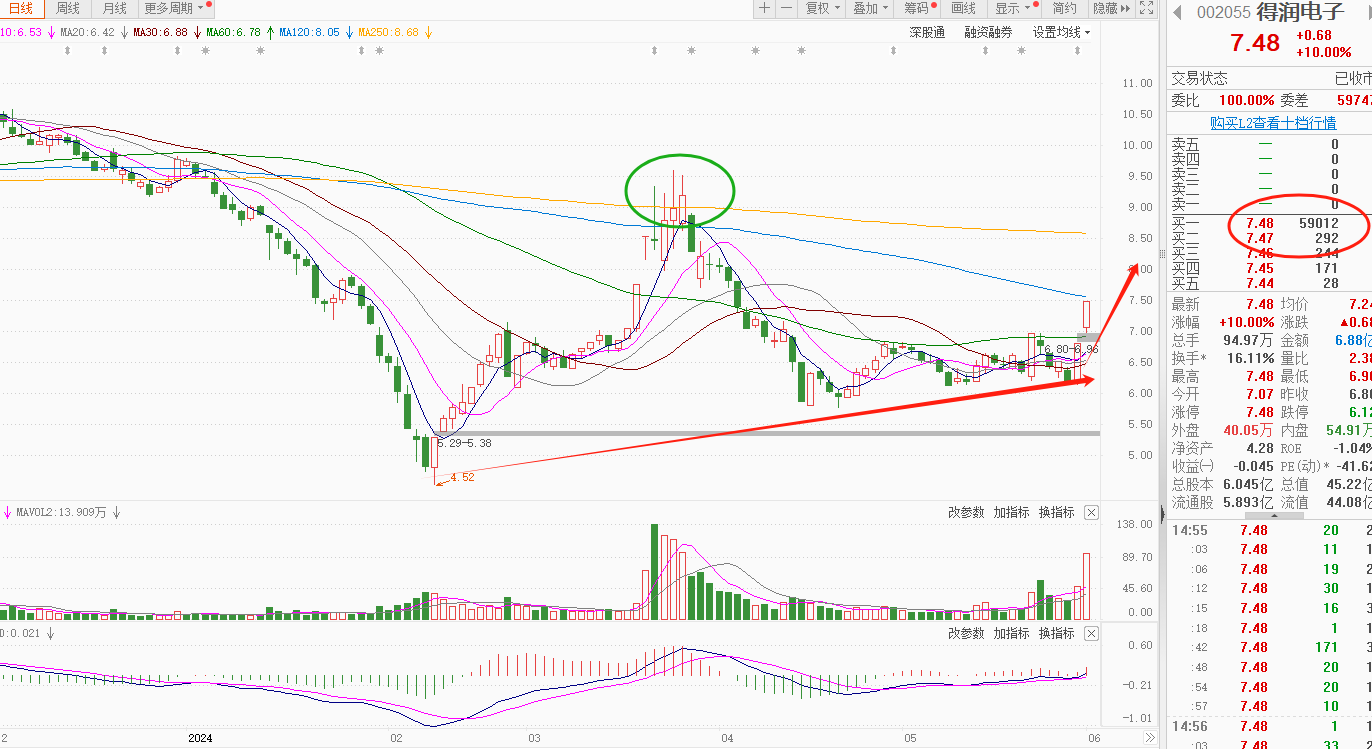Viewport: 1372px width, 749px height.
Task: Click the 筹码 toolbar button
Action: [919, 8]
